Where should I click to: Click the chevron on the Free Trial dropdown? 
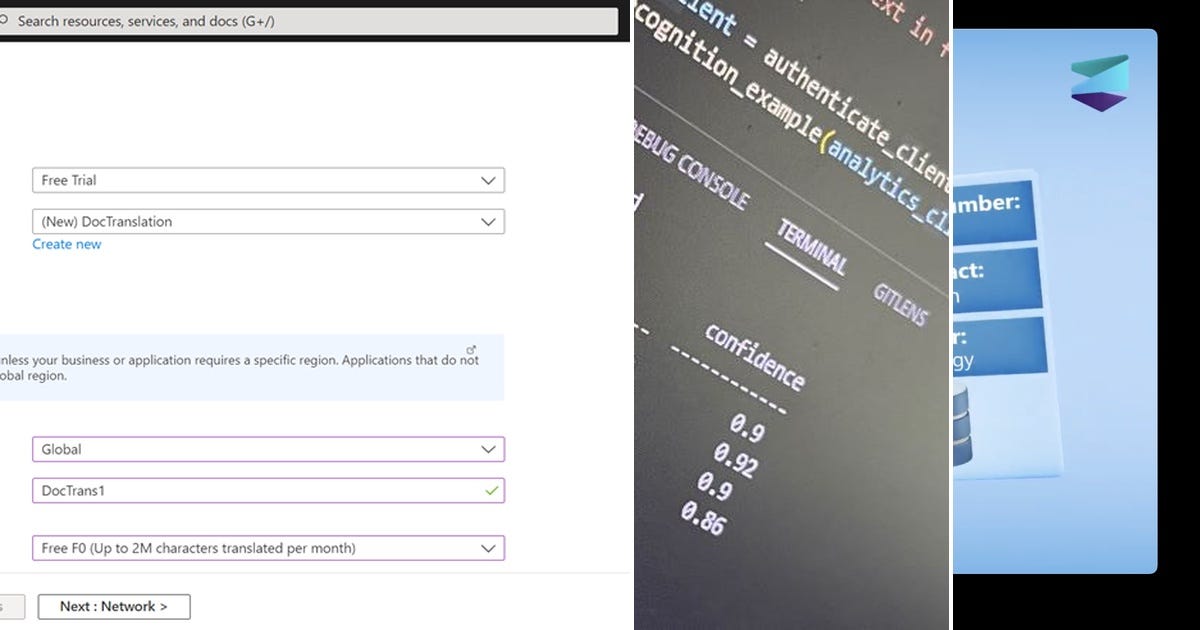pos(488,180)
